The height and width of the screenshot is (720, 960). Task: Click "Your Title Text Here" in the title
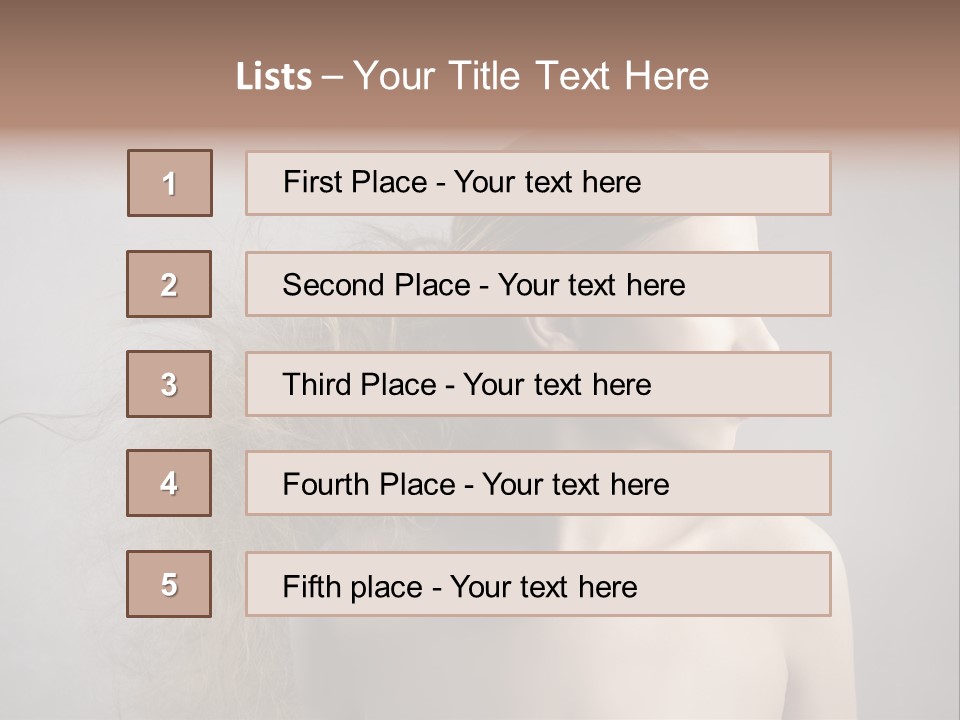[x=531, y=76]
